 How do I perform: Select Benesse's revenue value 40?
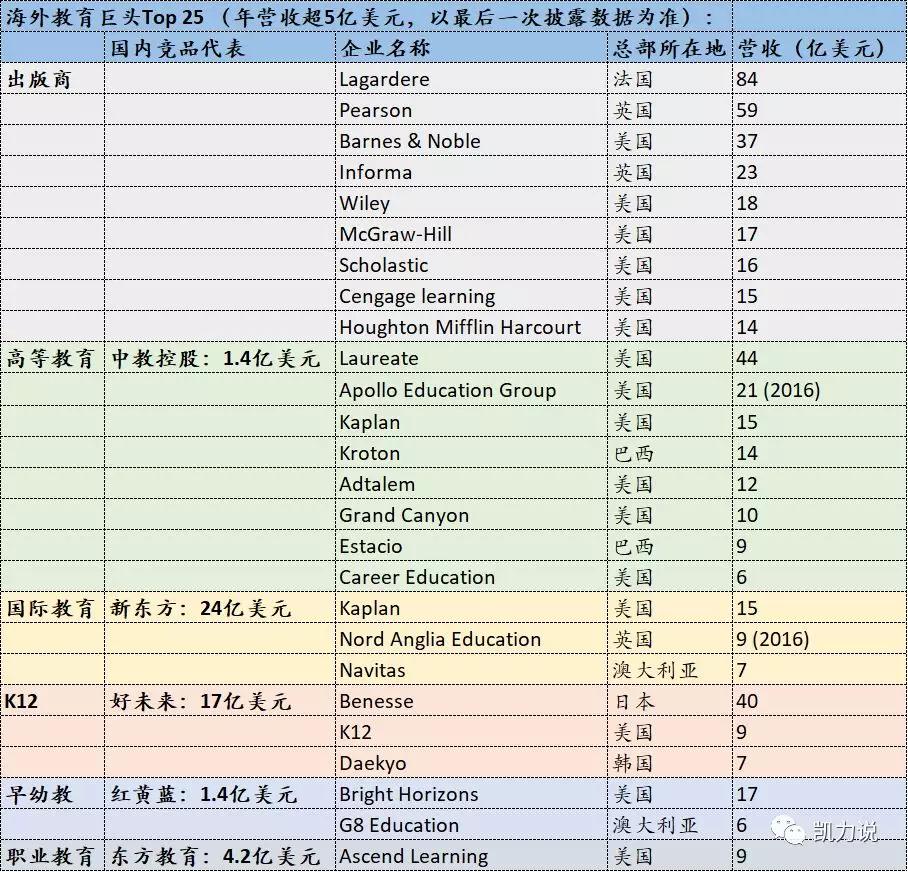point(747,701)
